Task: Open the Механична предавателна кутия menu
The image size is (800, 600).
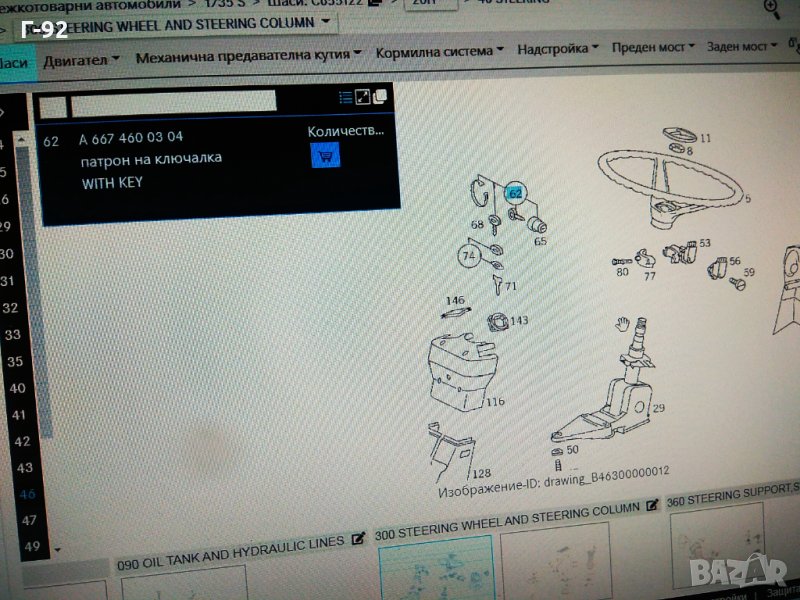Action: pos(250,54)
